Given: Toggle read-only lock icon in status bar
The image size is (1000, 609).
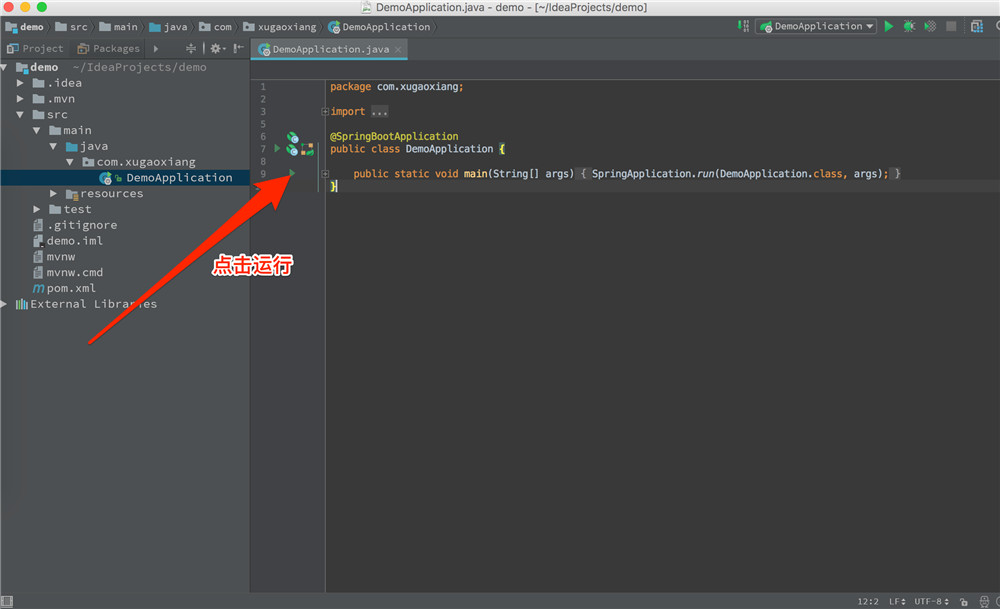Looking at the screenshot, I should click(964, 601).
